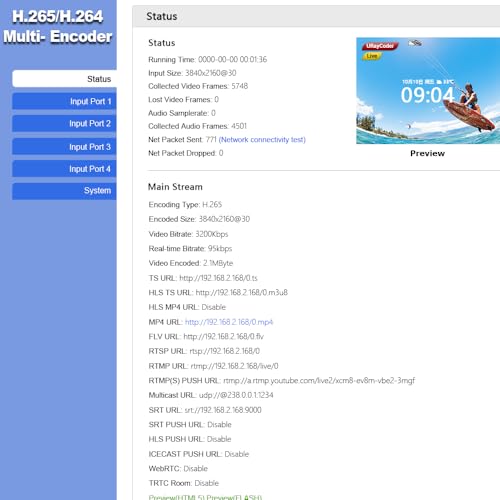Click Net Packet Dropped: 0 line
Image resolution: width=500 pixels, height=500 pixels.
pyautogui.click(x=186, y=153)
